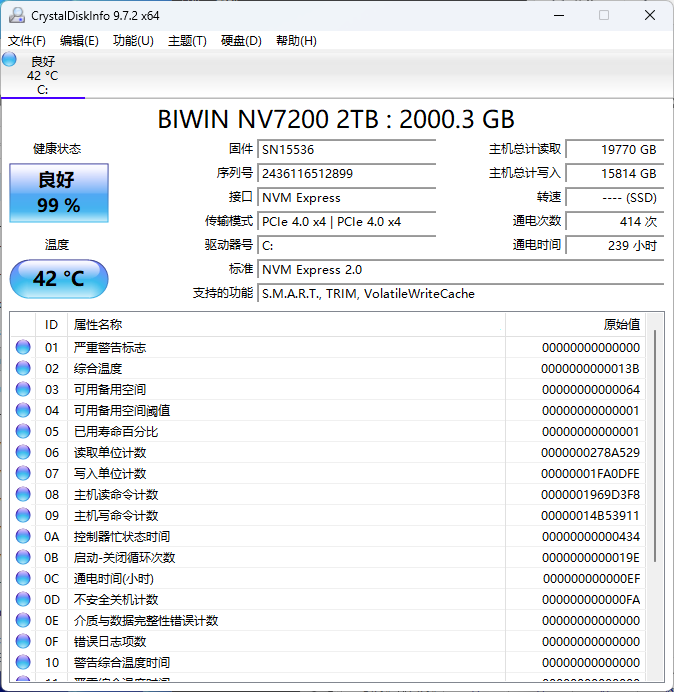Viewport: 674px width, 692px height.
Task: Click the status orb beside 综合温度 row
Action: coord(23,368)
